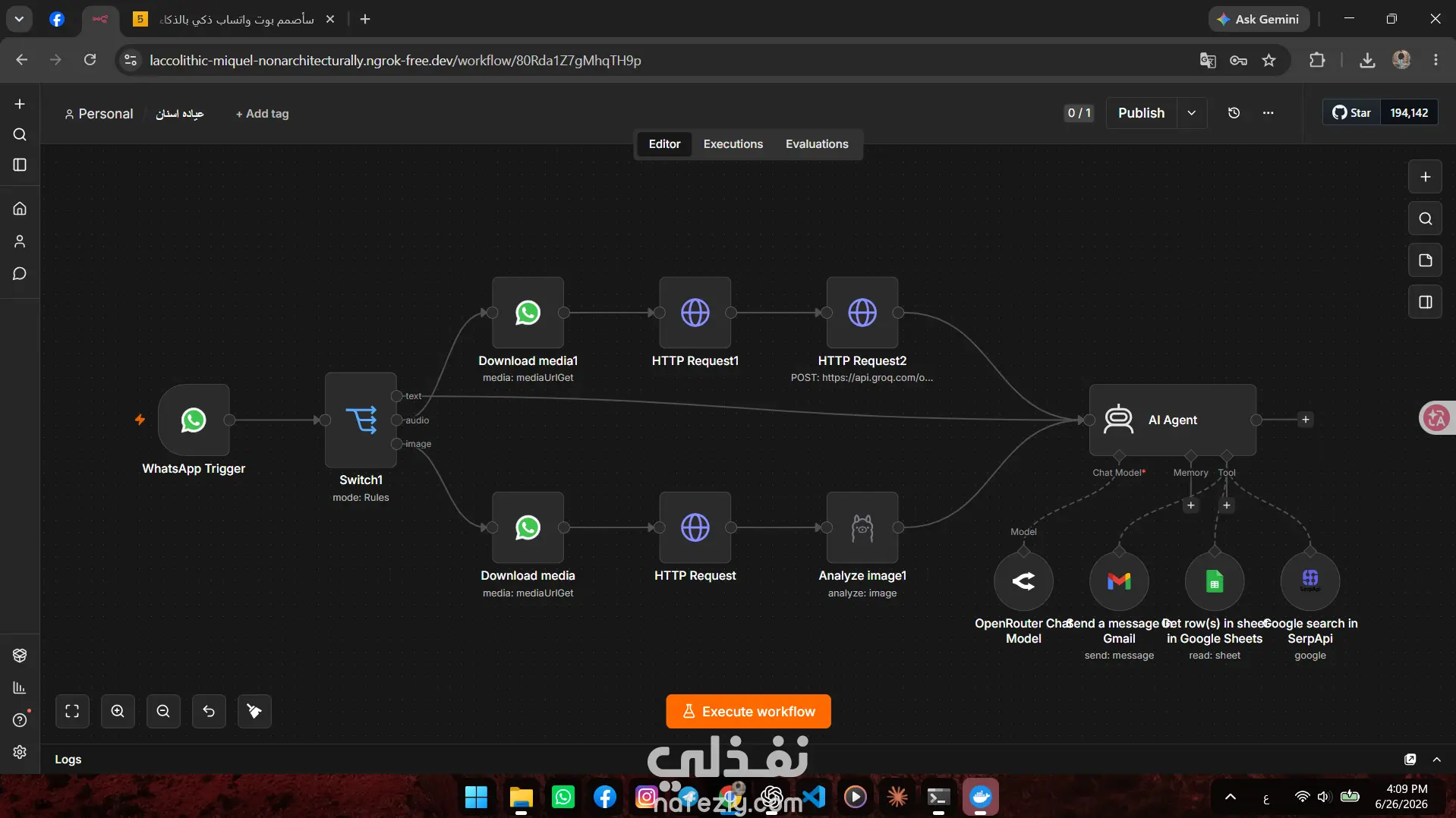The image size is (1456, 818).
Task: Add a node with the canvas plus button
Action: click(1425, 177)
